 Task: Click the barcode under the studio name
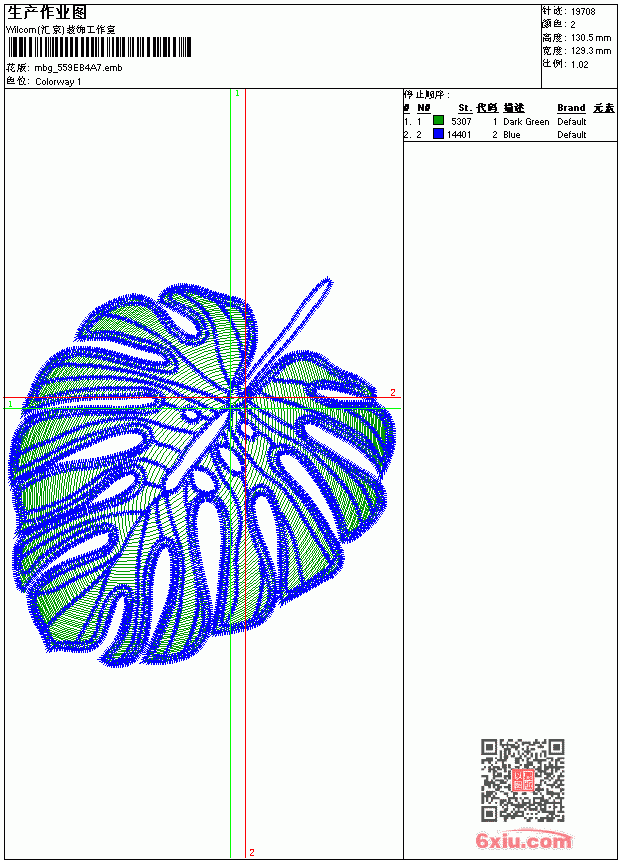click(99, 47)
